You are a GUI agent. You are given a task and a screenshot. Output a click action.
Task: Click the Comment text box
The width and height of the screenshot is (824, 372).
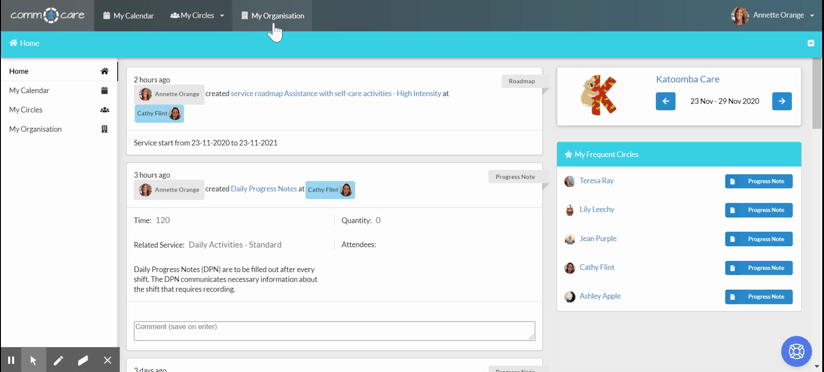[334, 331]
